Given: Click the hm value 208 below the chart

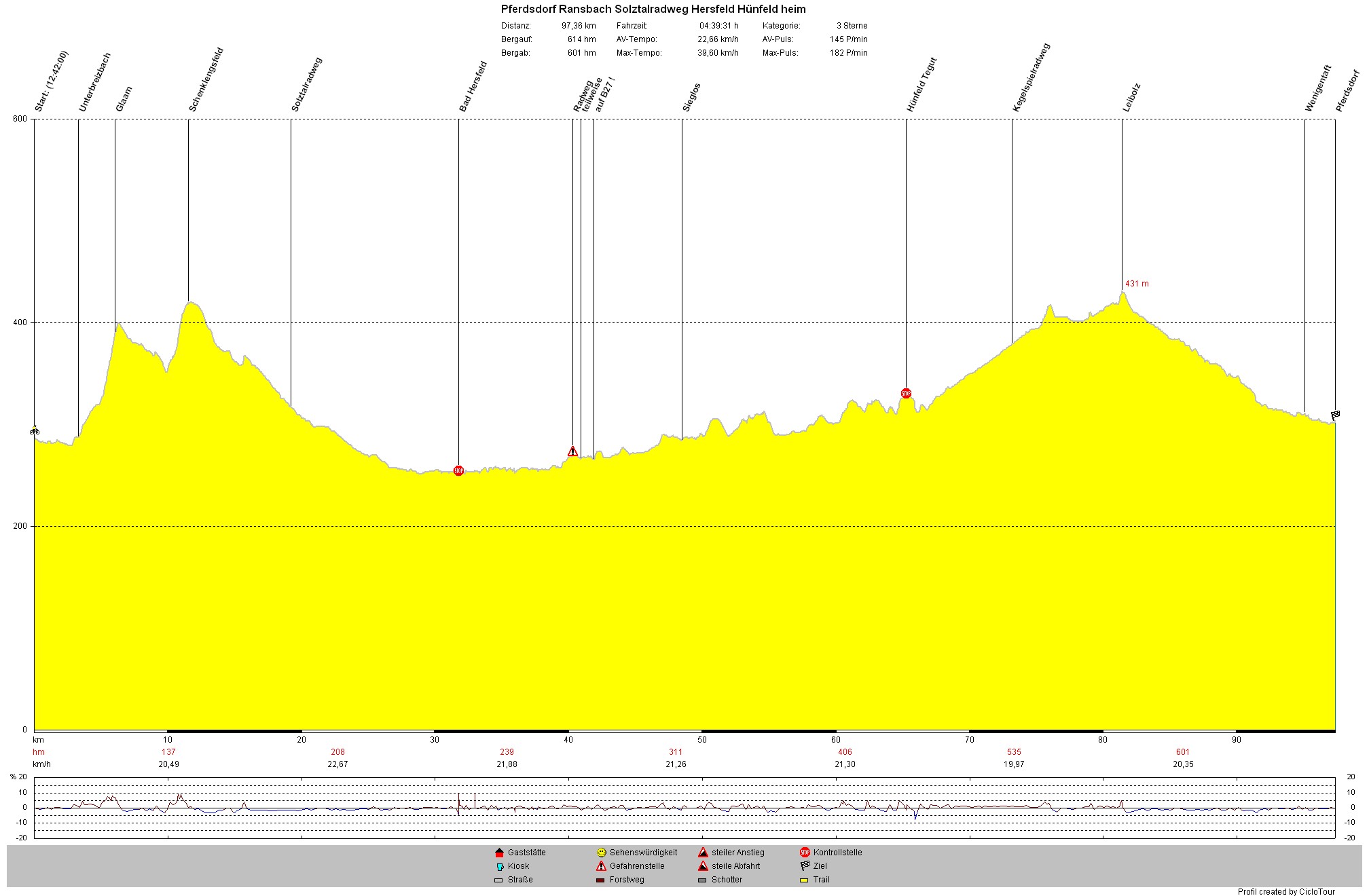Looking at the screenshot, I should click(337, 752).
